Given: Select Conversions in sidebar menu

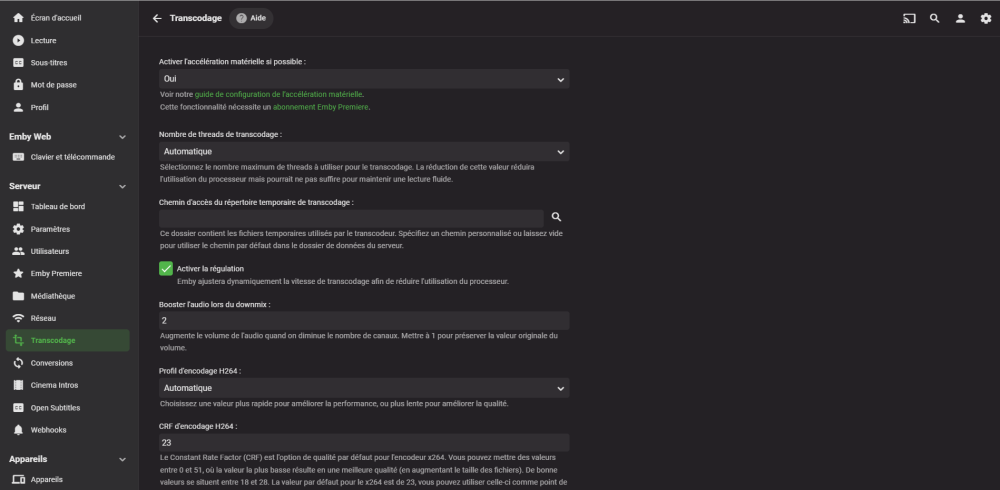Looking at the screenshot, I should coord(52,363).
